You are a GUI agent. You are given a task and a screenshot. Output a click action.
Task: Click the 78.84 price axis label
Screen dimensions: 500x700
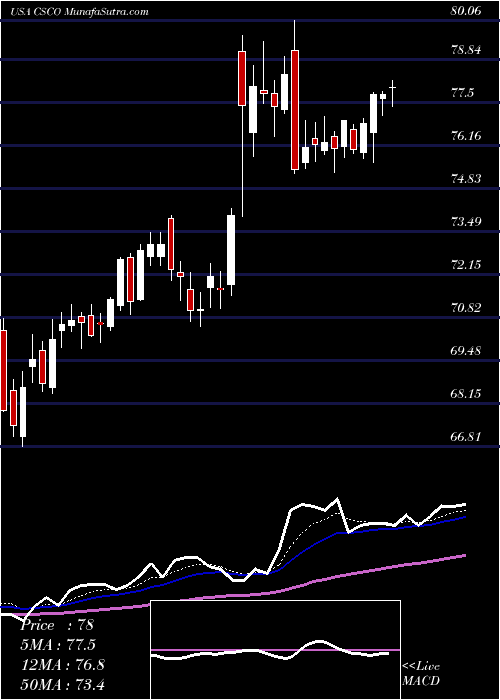coord(466,50)
